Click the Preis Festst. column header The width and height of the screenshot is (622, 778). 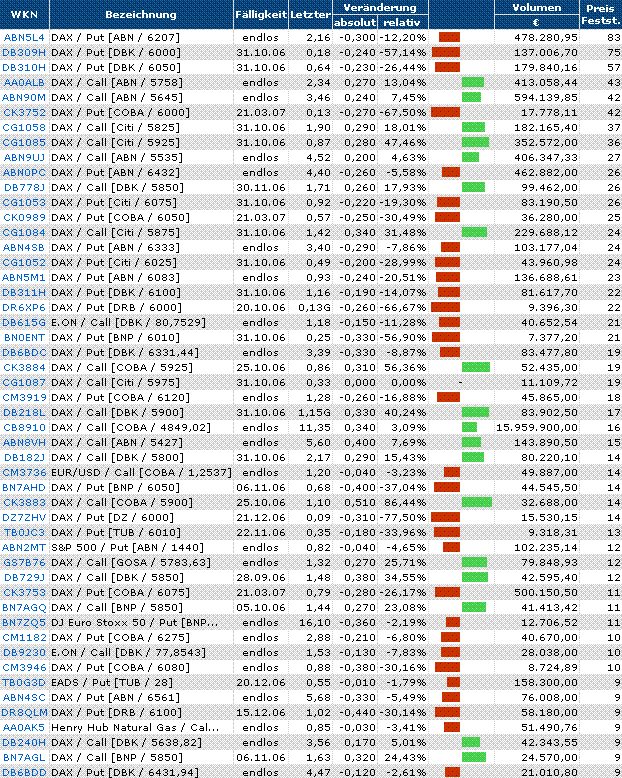coord(601,14)
